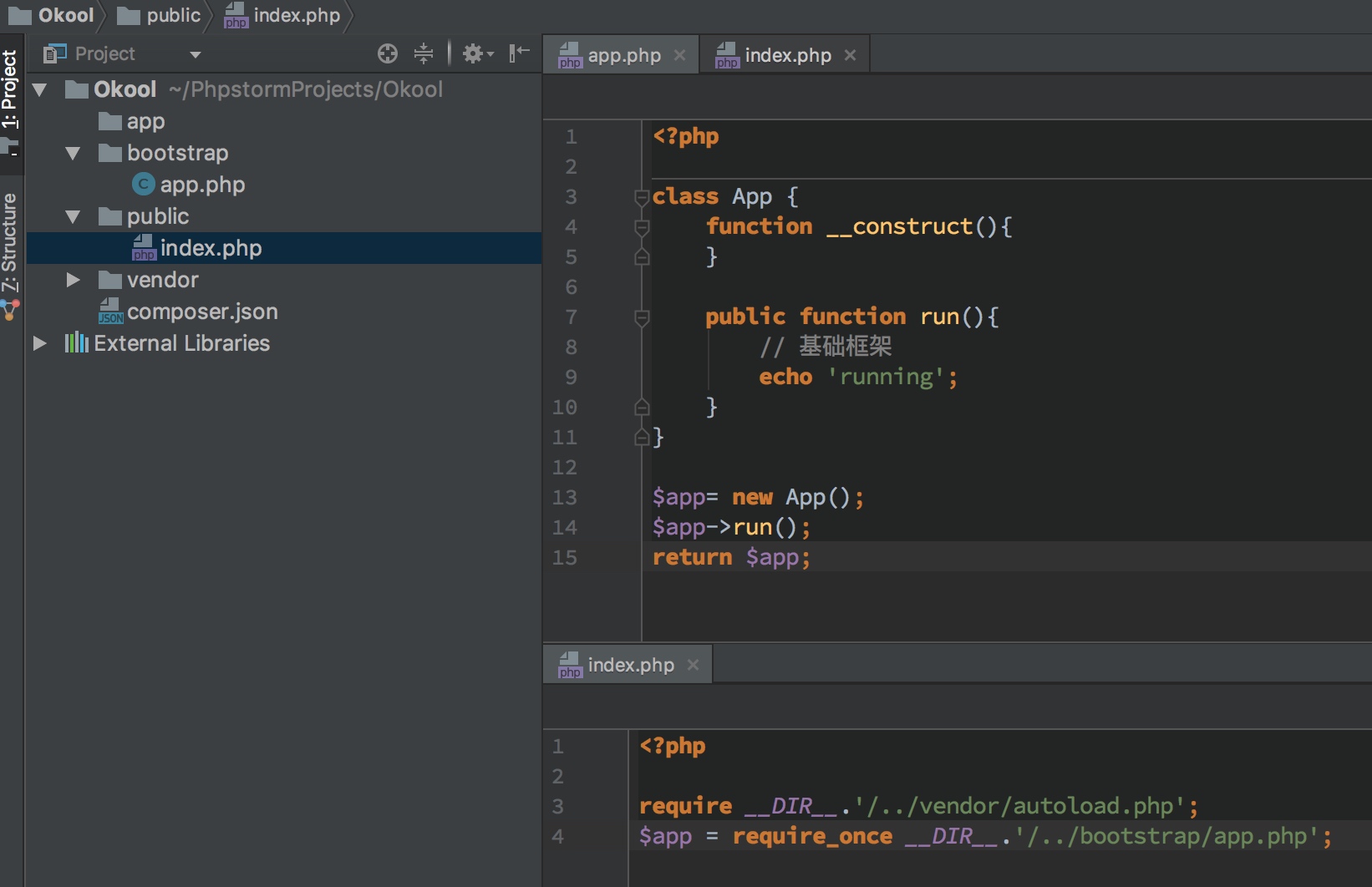Screen dimensions: 1372x887
Task: Fold the class App block at line 3
Action: pos(642,197)
